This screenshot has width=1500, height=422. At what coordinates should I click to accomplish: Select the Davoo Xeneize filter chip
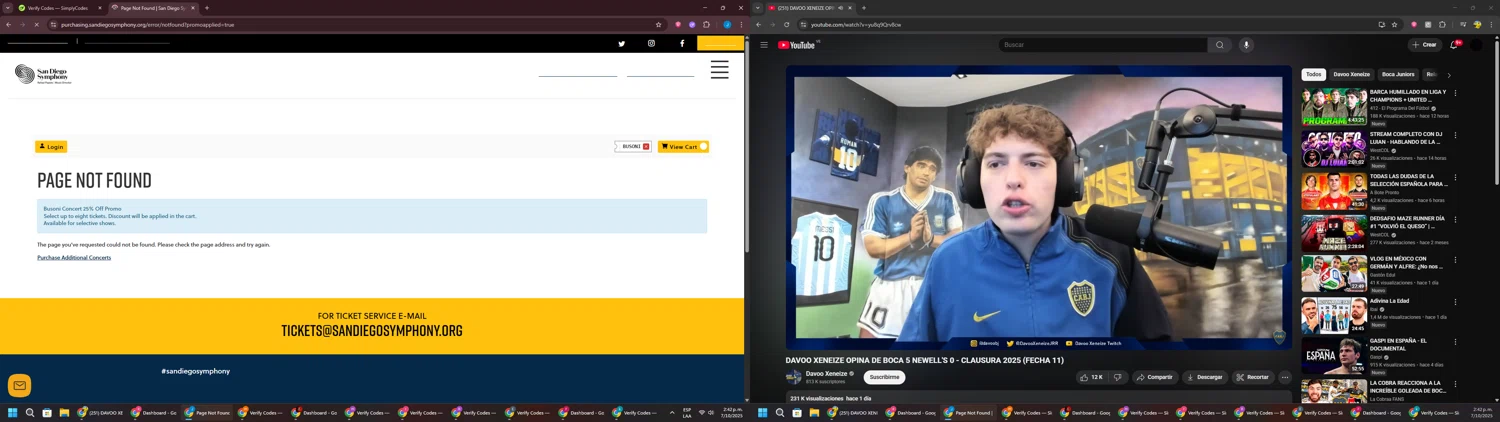point(1351,74)
